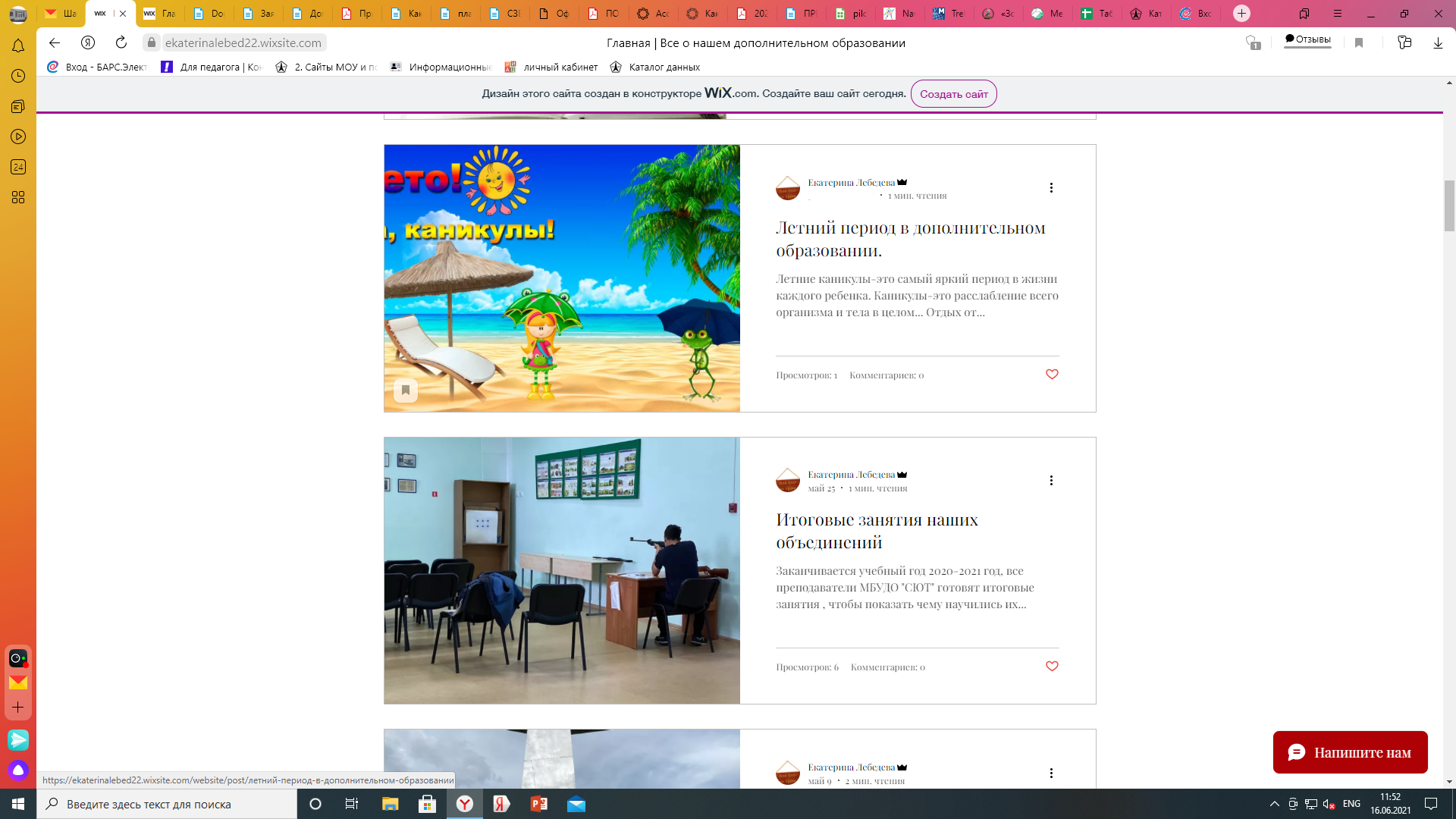
Task: Open the three-dot menu on the final lessons post
Action: pyautogui.click(x=1051, y=480)
